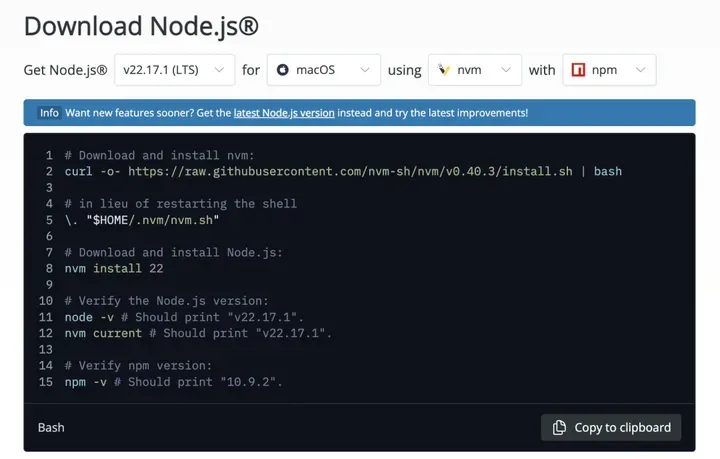Click the Info badge in the banner
The image size is (720, 459).
click(49, 113)
